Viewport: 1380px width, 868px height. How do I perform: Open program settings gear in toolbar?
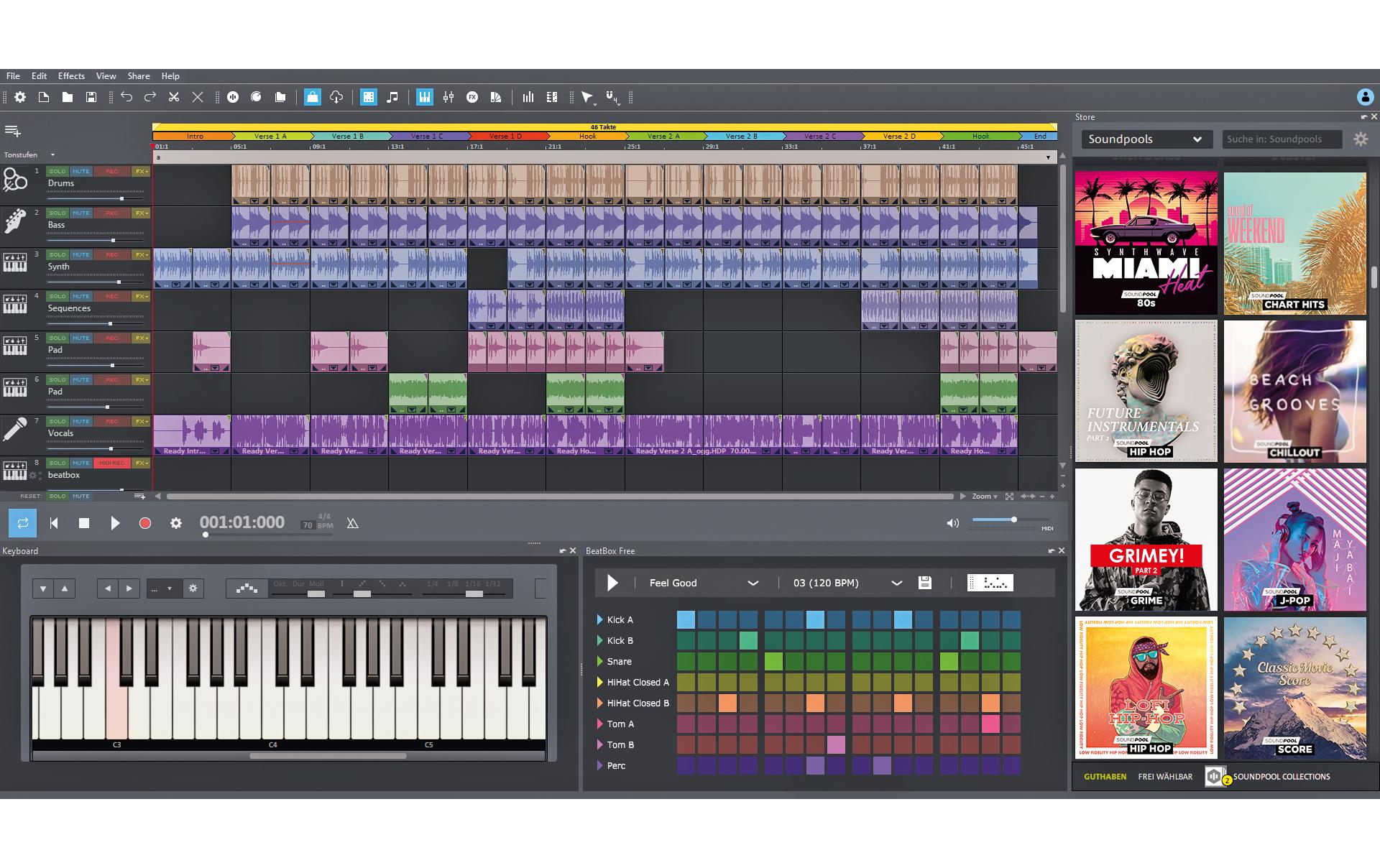point(20,97)
